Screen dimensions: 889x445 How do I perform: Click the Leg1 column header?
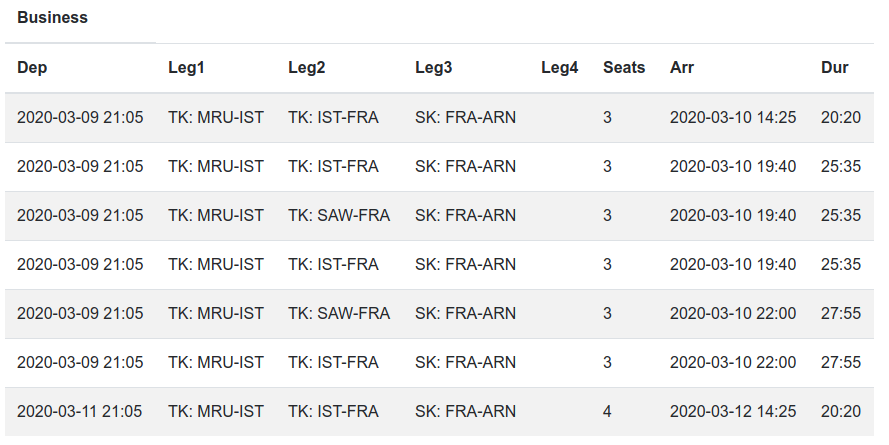(186, 68)
